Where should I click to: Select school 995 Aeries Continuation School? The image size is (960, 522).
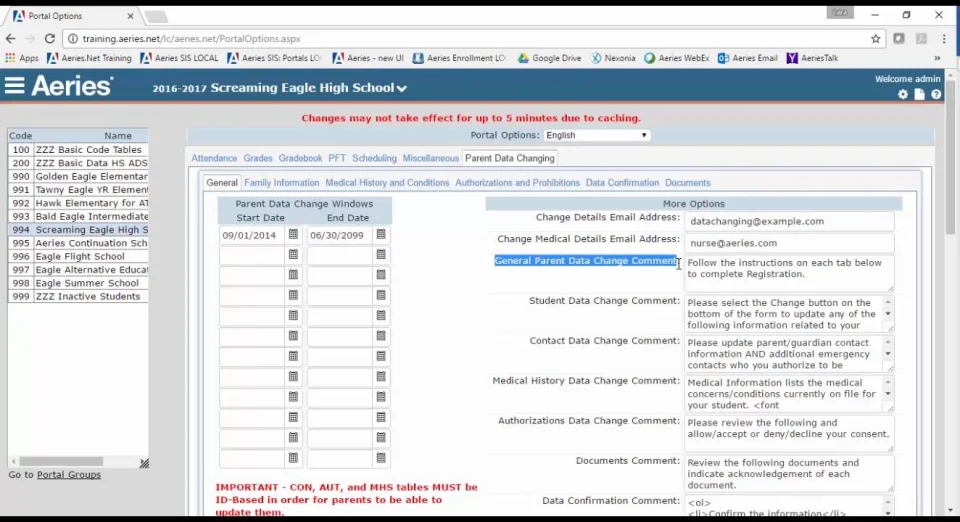[x=78, y=243]
